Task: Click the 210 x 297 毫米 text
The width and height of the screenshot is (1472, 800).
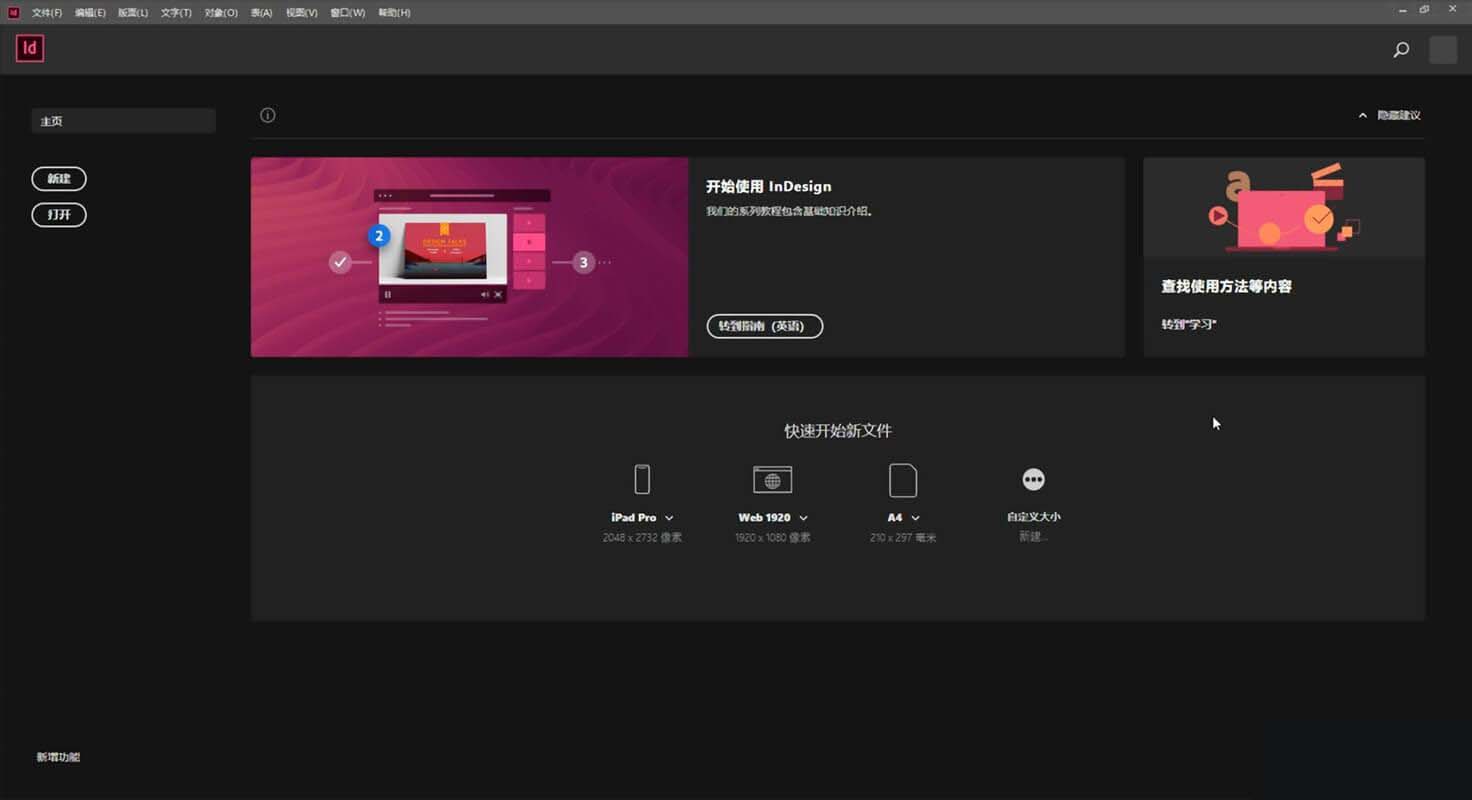Action: pyautogui.click(x=903, y=538)
